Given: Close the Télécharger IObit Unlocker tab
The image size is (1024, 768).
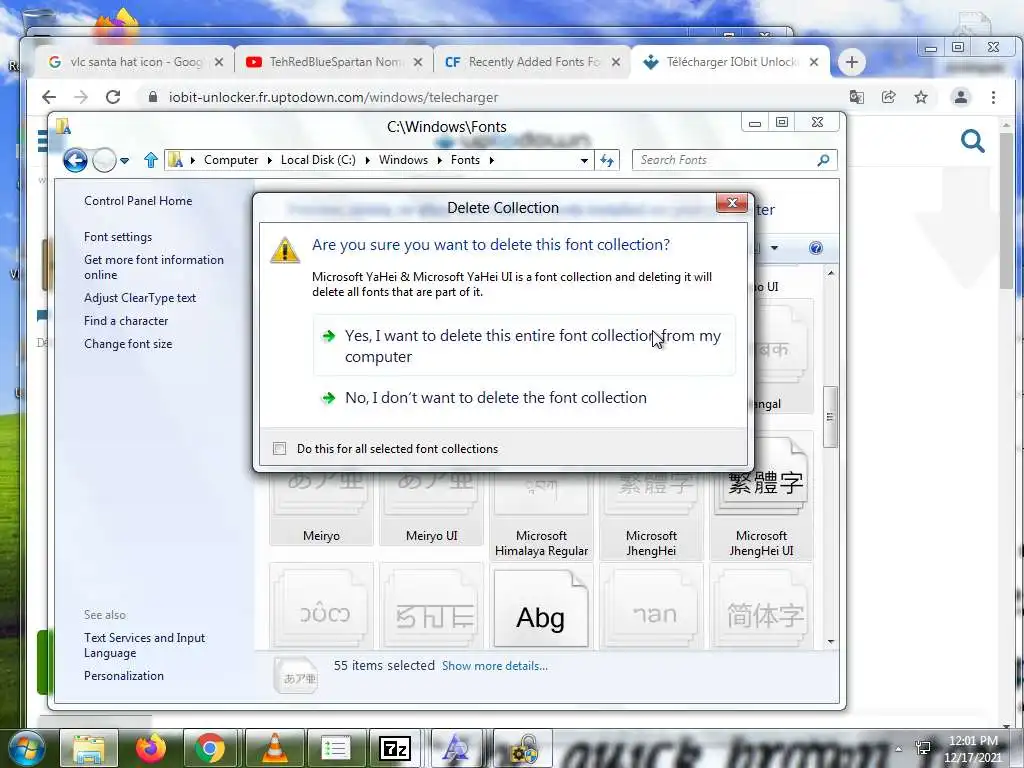Looking at the screenshot, I should pos(814,62).
